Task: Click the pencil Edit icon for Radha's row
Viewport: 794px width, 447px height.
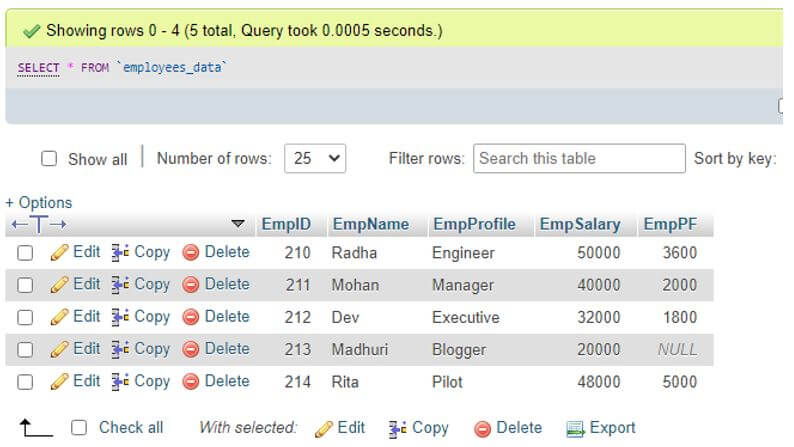Action: click(x=59, y=253)
